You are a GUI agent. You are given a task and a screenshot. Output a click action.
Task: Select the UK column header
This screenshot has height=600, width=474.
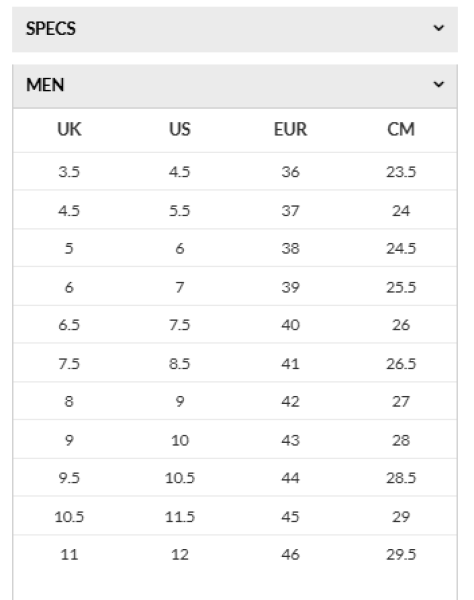(x=69, y=129)
